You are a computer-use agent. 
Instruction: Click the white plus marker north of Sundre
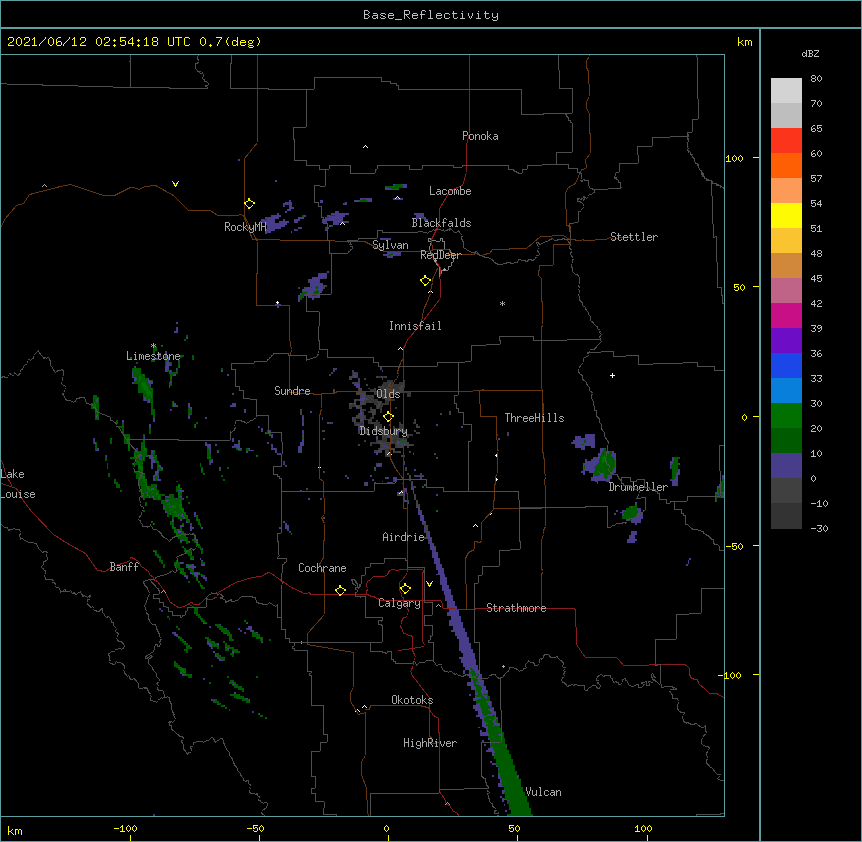278,303
